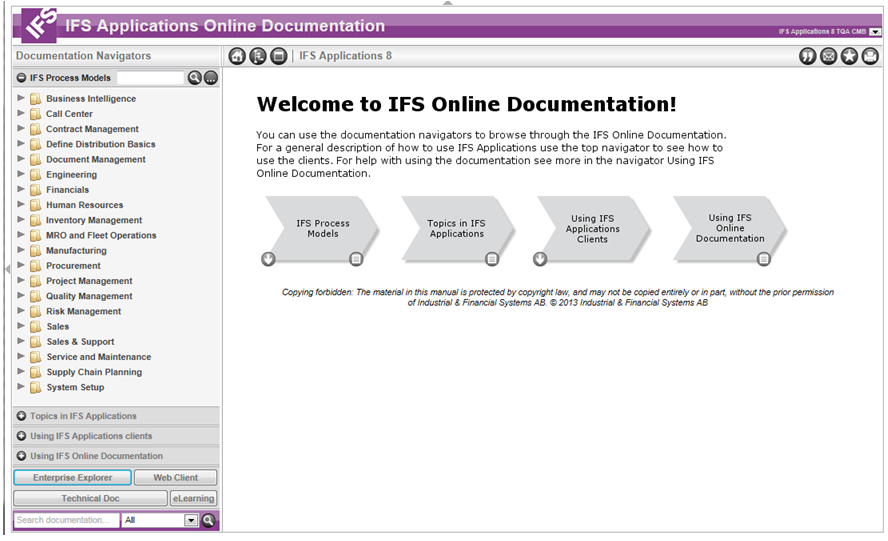Expand the Topics in IFS Applications section
This screenshot has height=541, width=888.
coord(21,416)
